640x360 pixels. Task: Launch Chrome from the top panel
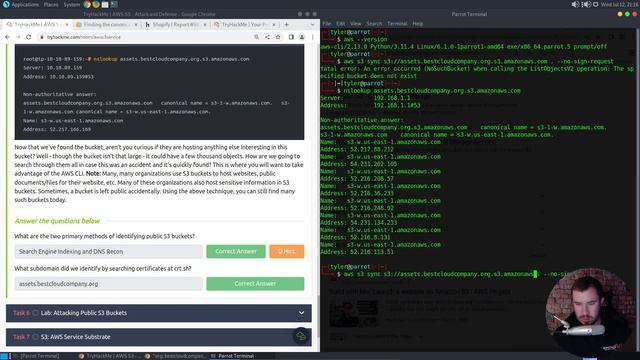(x=87, y=4)
